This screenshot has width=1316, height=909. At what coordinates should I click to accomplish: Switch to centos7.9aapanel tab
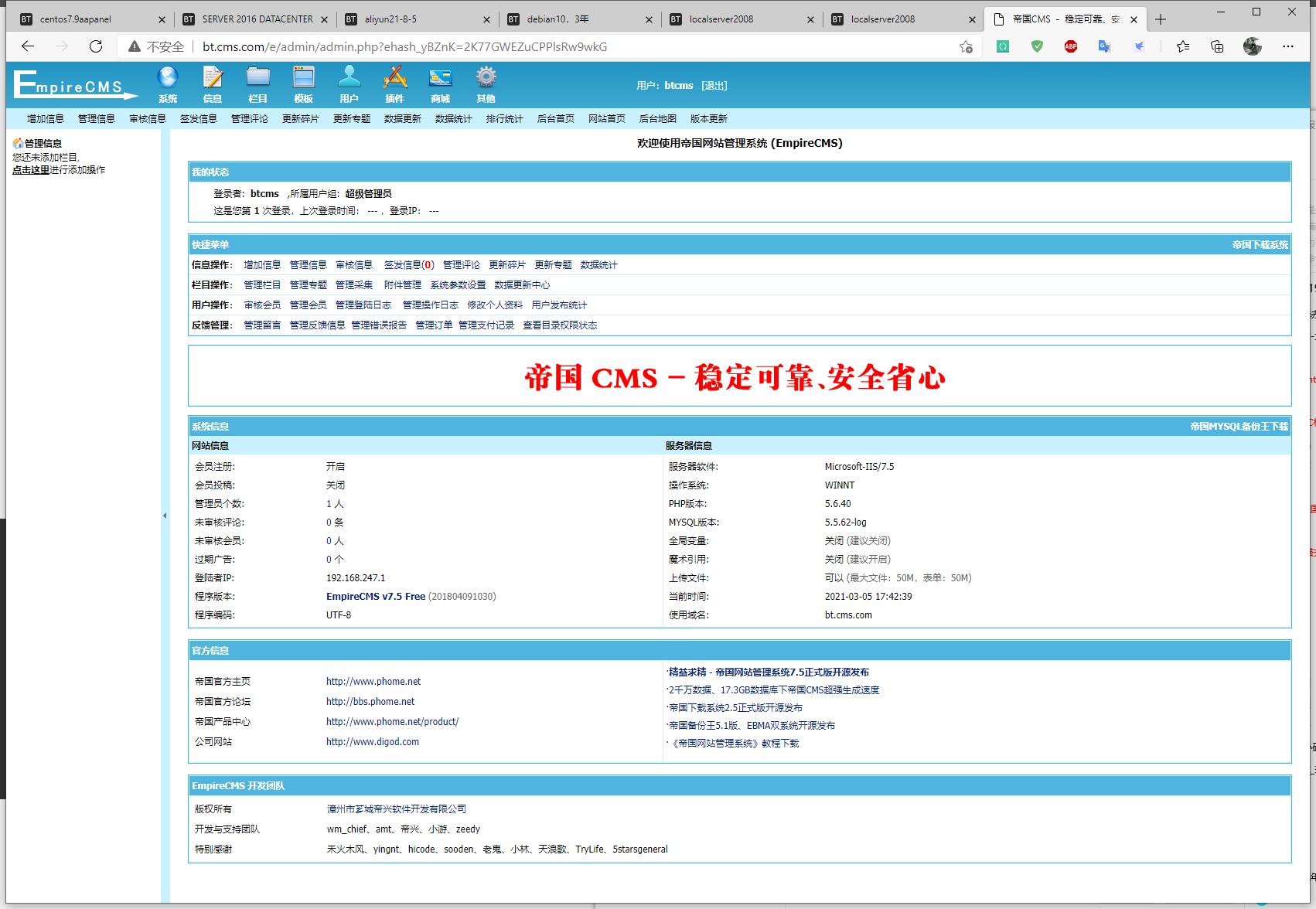[x=93, y=19]
